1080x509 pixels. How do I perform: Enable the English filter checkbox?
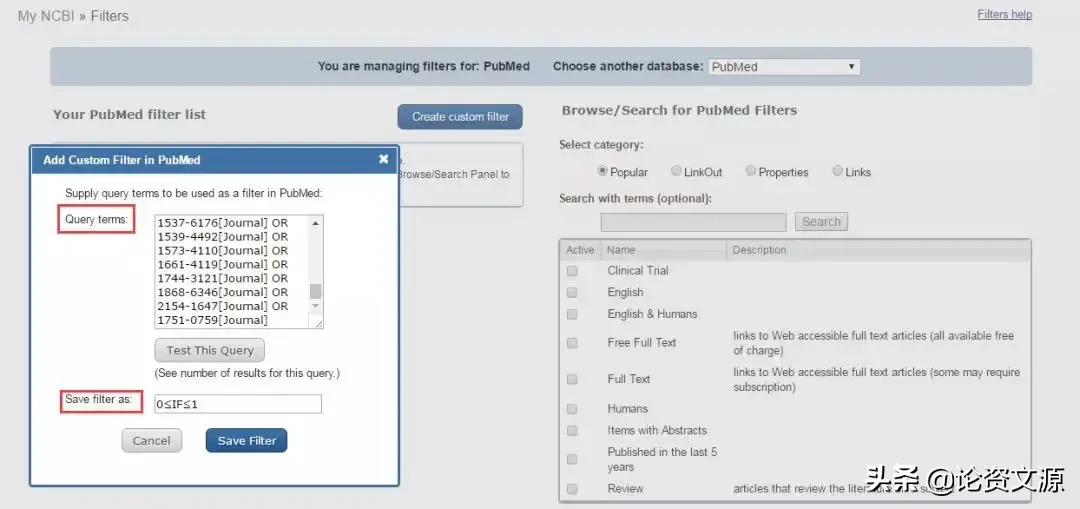click(572, 293)
